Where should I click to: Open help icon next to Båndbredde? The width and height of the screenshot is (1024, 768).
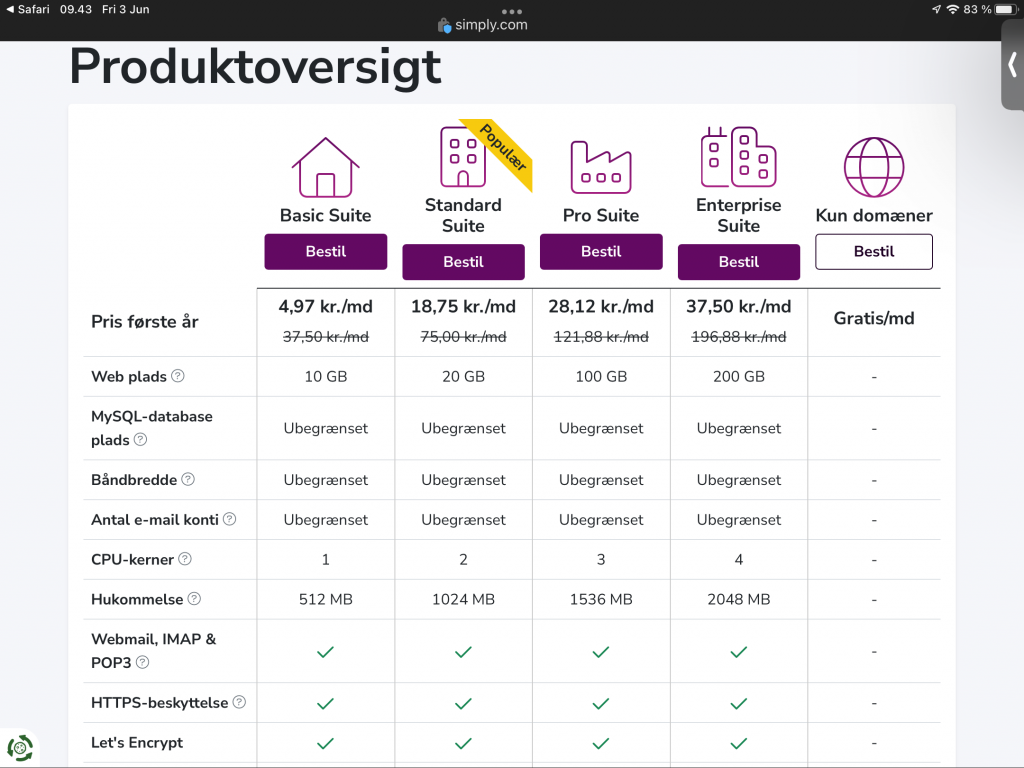click(x=188, y=479)
